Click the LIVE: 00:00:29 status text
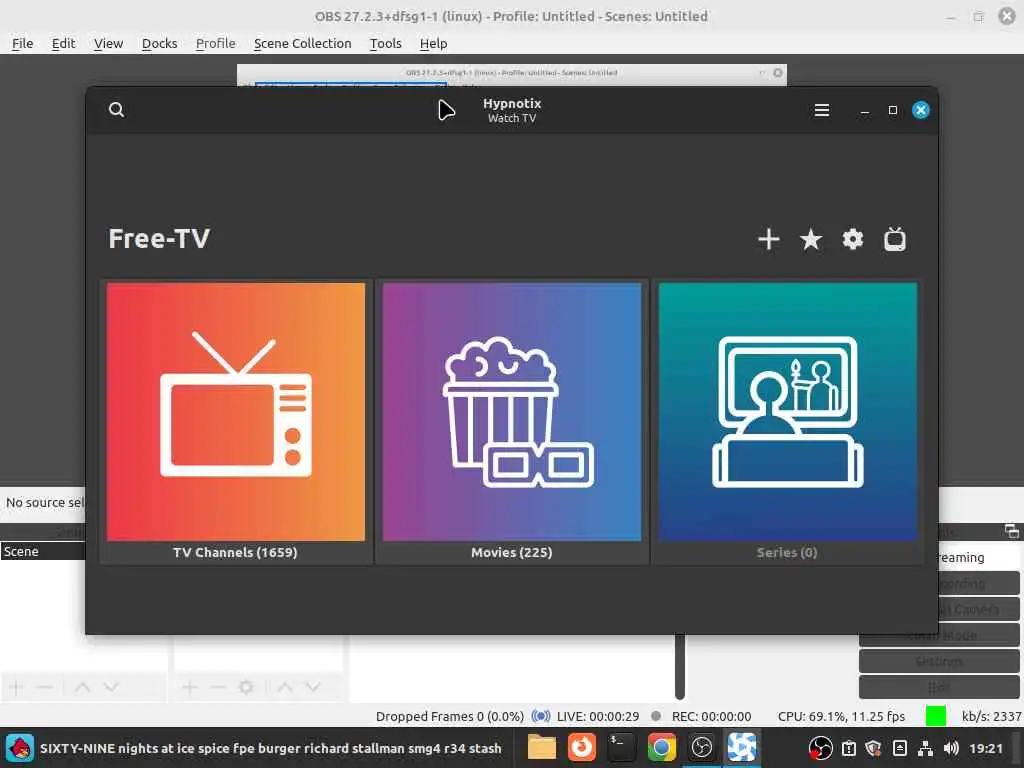The image size is (1024, 768). tap(598, 716)
